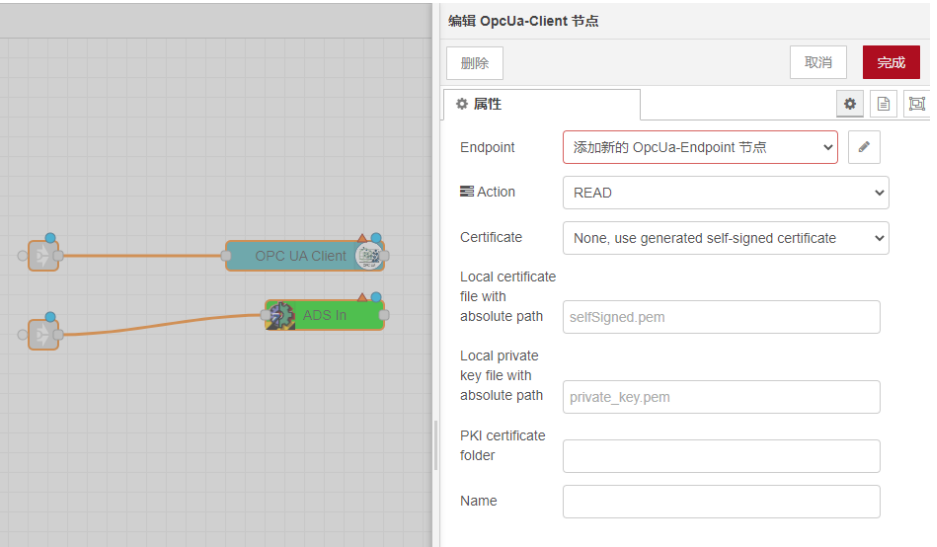937x547 pixels.
Task: Select the OPC UA Client node icon
Action: pos(369,256)
